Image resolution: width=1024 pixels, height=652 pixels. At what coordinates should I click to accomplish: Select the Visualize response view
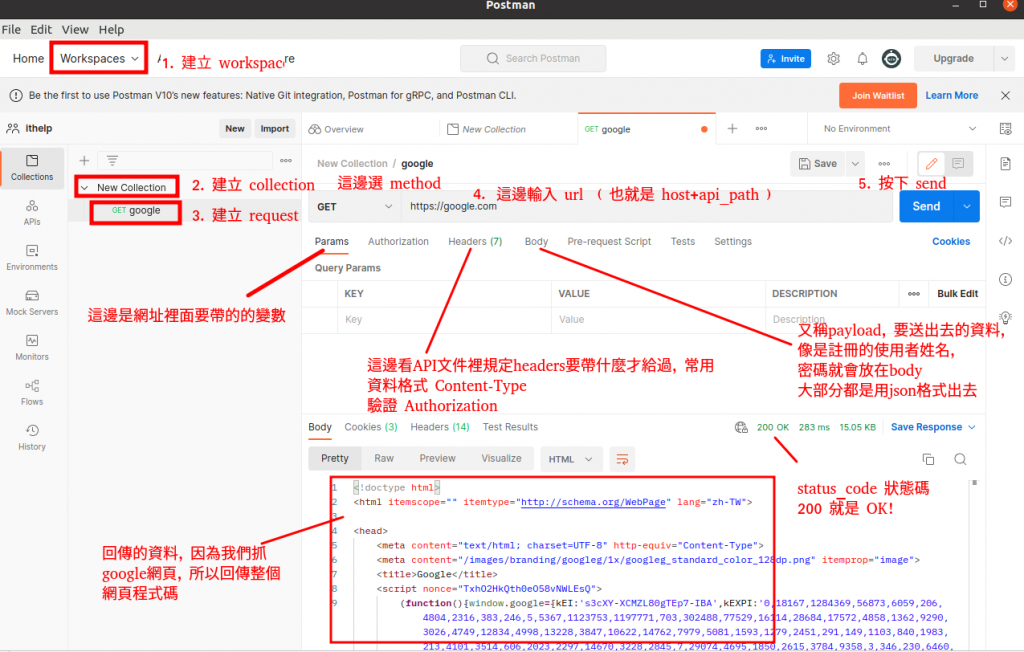coord(501,459)
